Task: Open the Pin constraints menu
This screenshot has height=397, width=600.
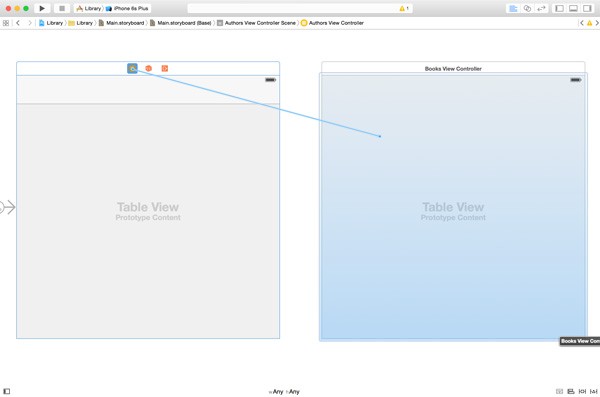Action: click(582, 391)
